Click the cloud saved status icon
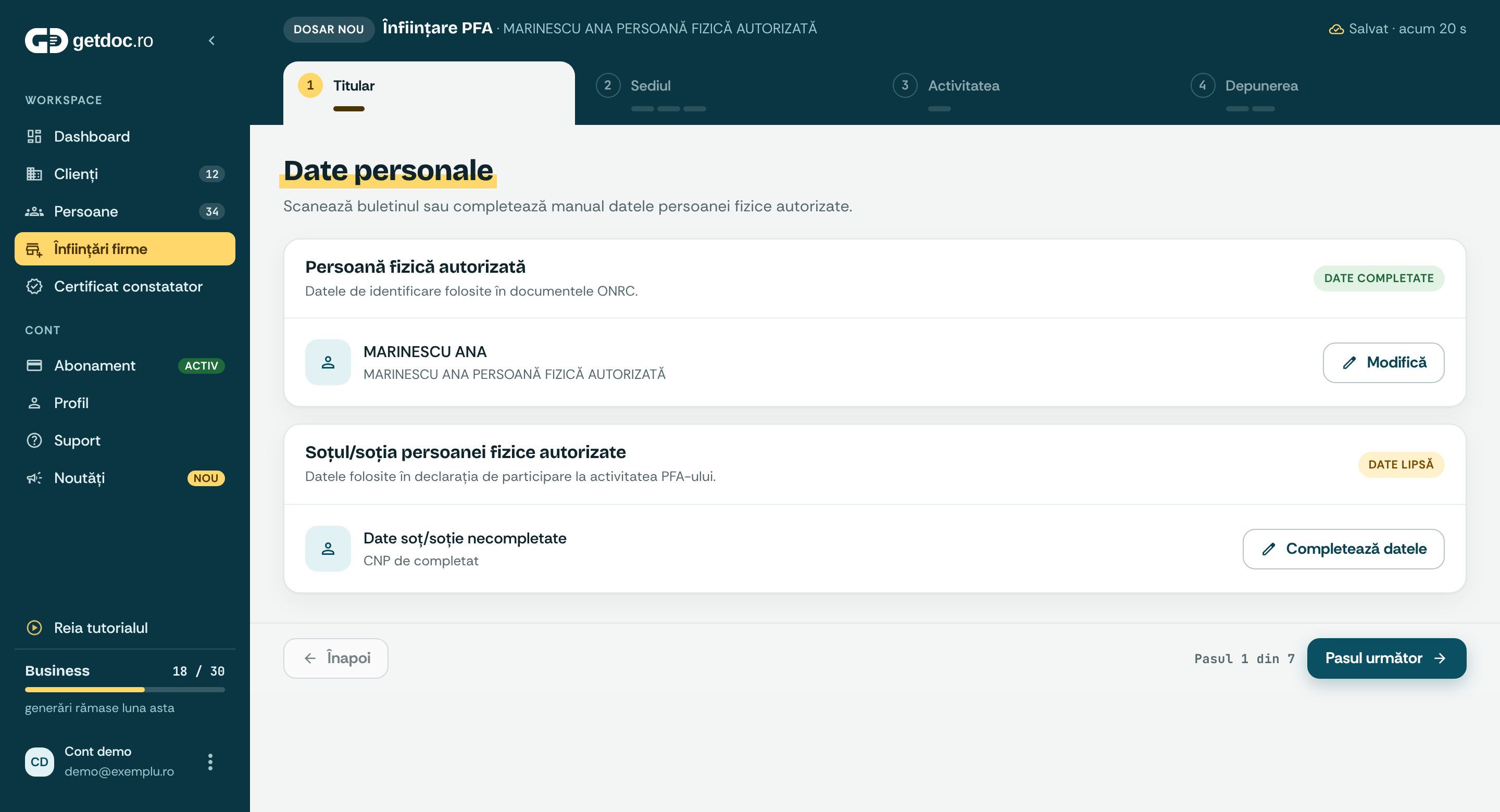The image size is (1500, 812). click(x=1336, y=29)
